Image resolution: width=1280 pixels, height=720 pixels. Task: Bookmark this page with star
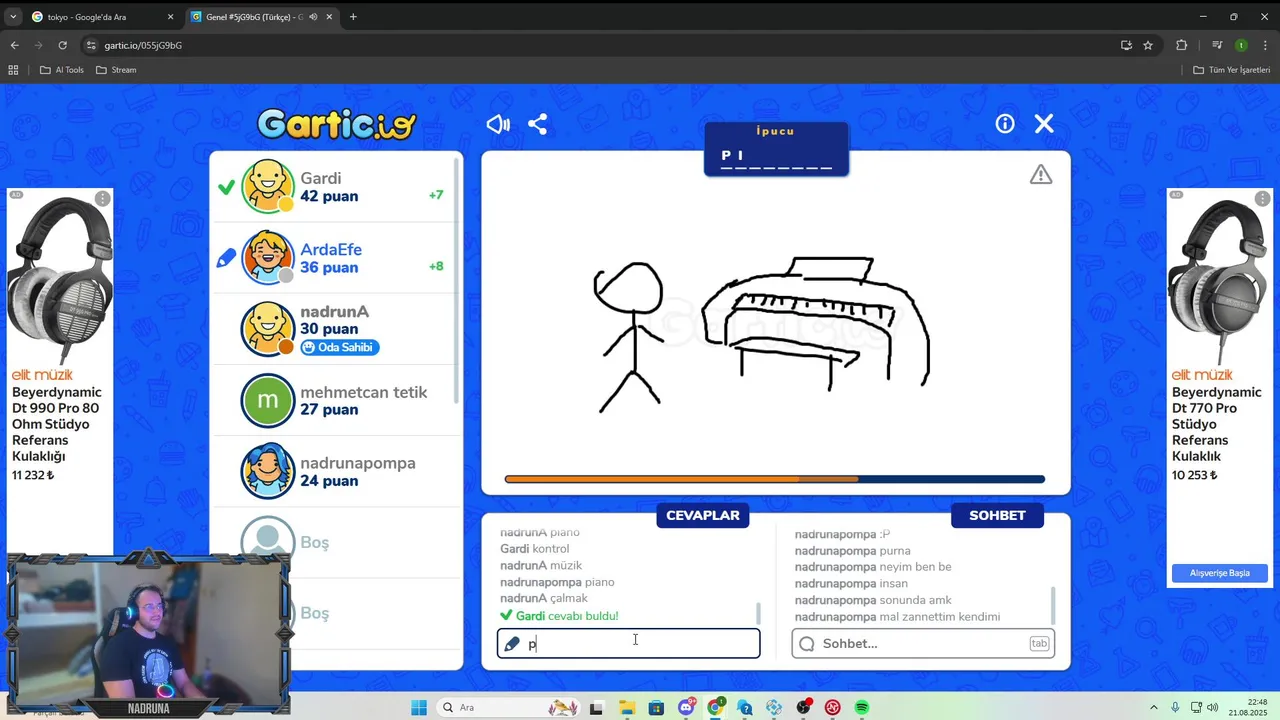point(1148,45)
